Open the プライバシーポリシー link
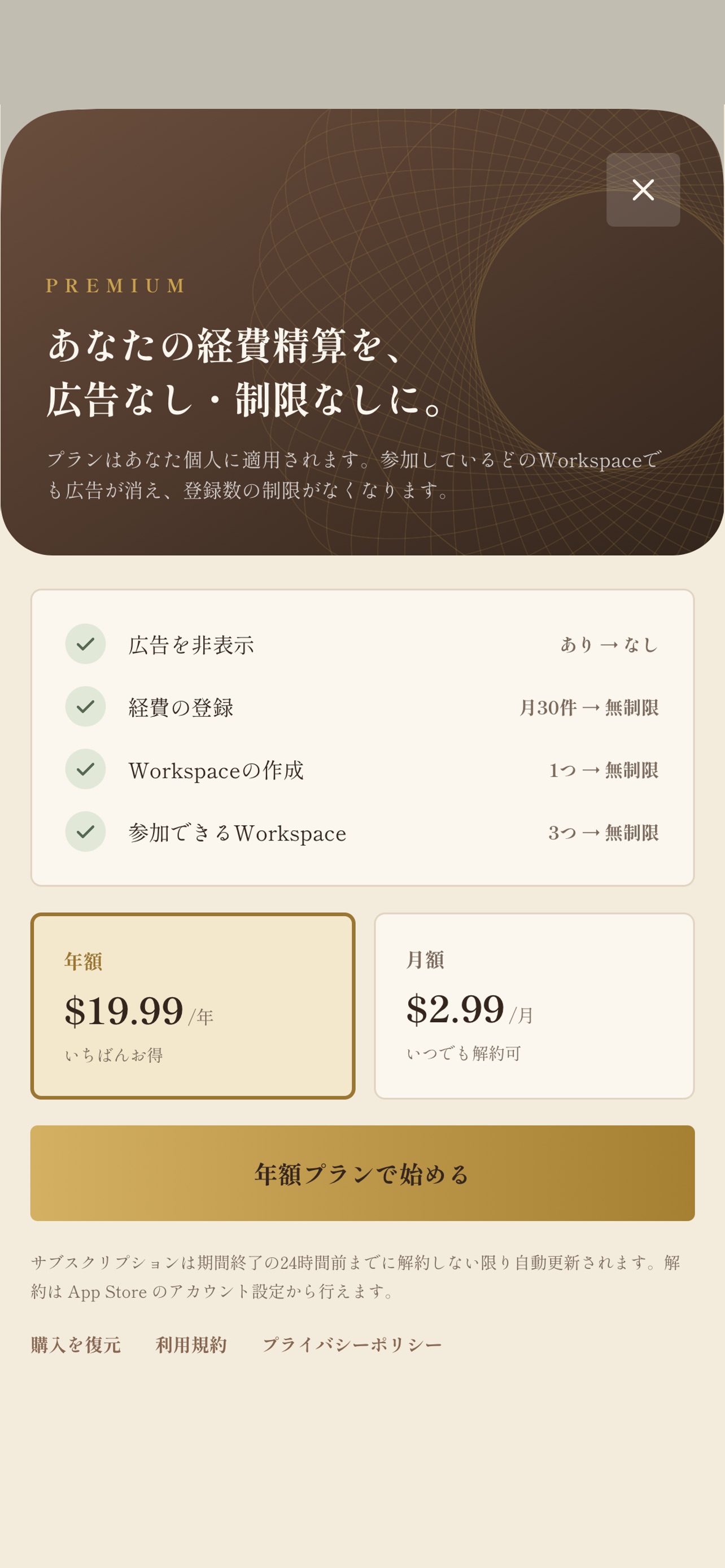The width and height of the screenshot is (725, 1568). [x=352, y=1344]
